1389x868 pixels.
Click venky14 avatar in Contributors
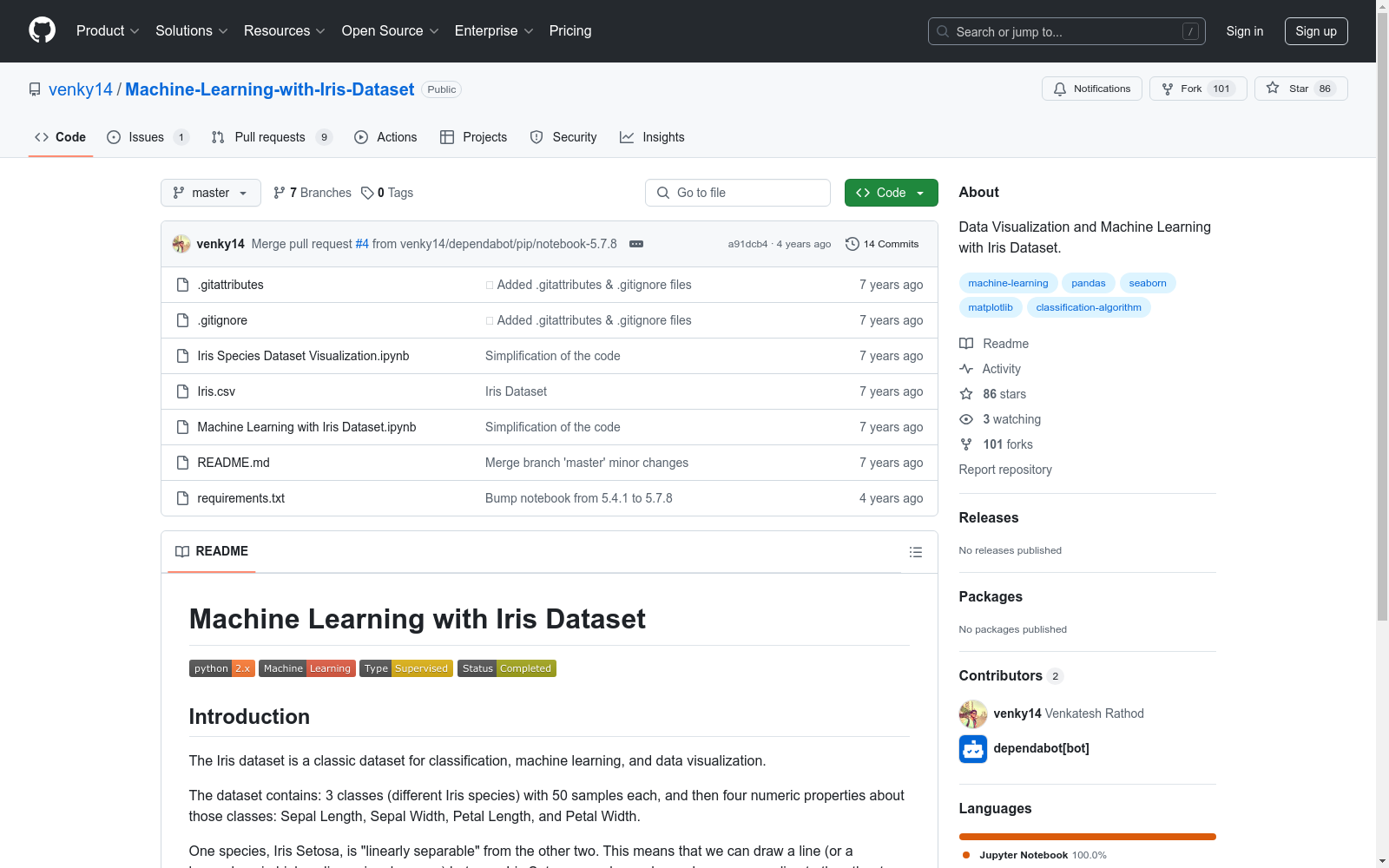(973, 713)
